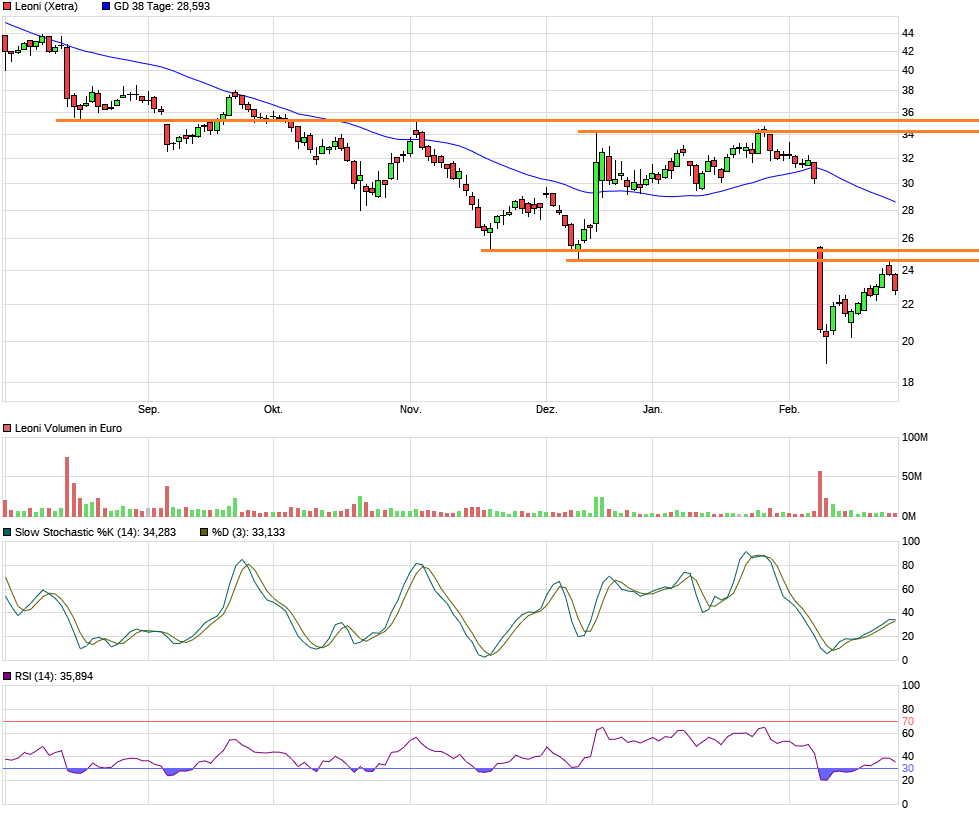Click the tall green mid-December breakout candle
This screenshot has height=814, width=979.
tap(596, 193)
